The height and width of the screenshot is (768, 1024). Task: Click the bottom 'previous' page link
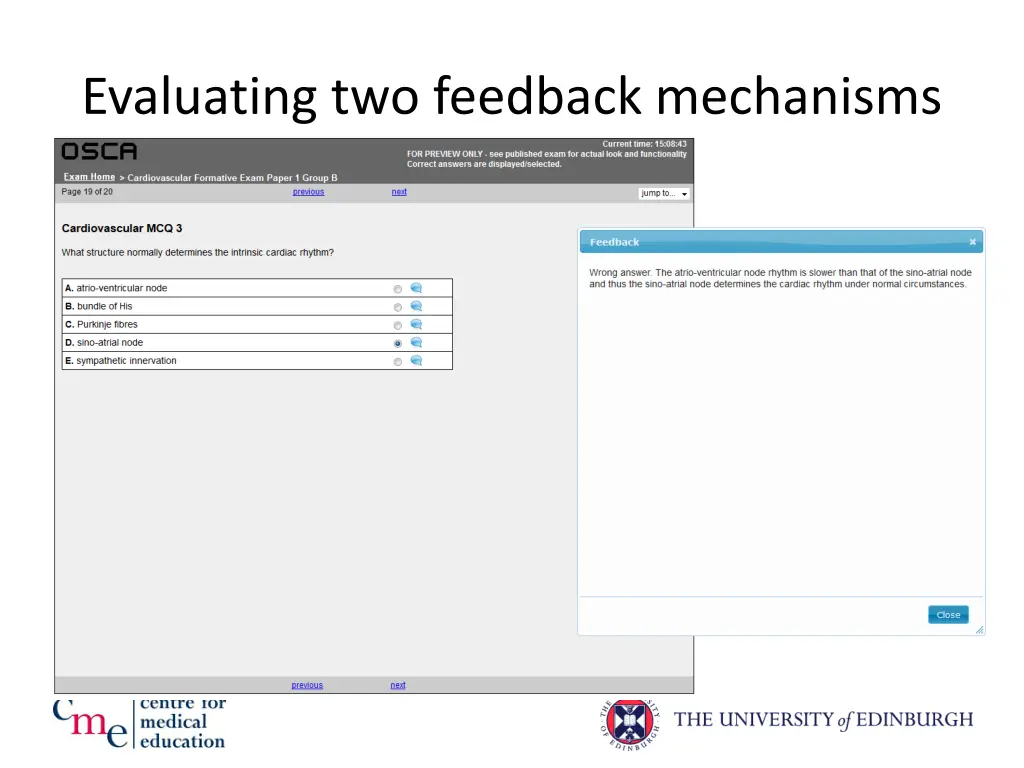[x=307, y=685]
